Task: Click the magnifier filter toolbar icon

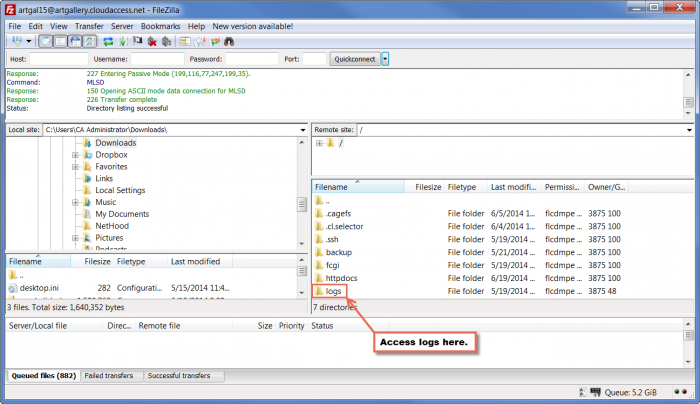Action: coord(200,42)
